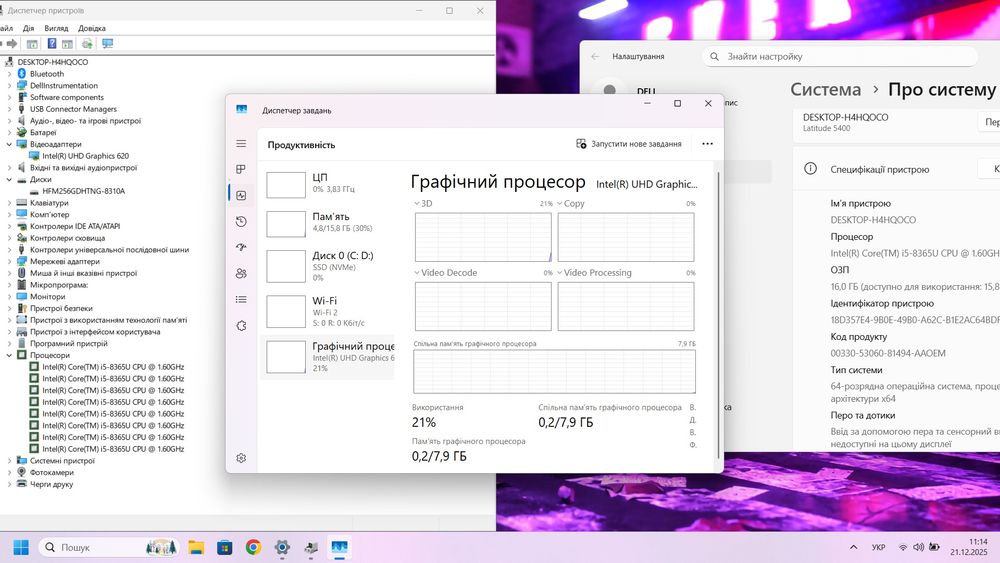Viewport: 1000px width, 563px height.
Task: Open Windows Start menu
Action: (x=21, y=547)
